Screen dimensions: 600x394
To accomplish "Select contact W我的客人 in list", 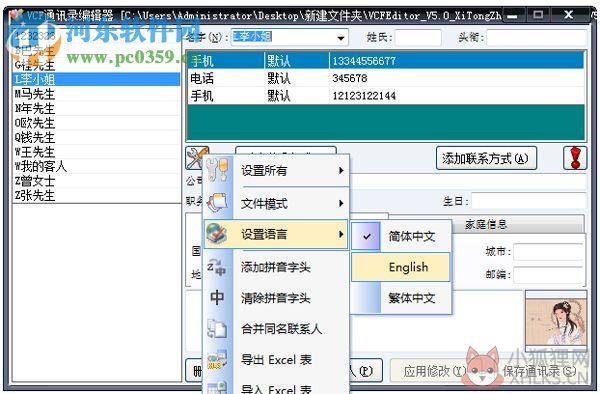I will [x=96, y=166].
